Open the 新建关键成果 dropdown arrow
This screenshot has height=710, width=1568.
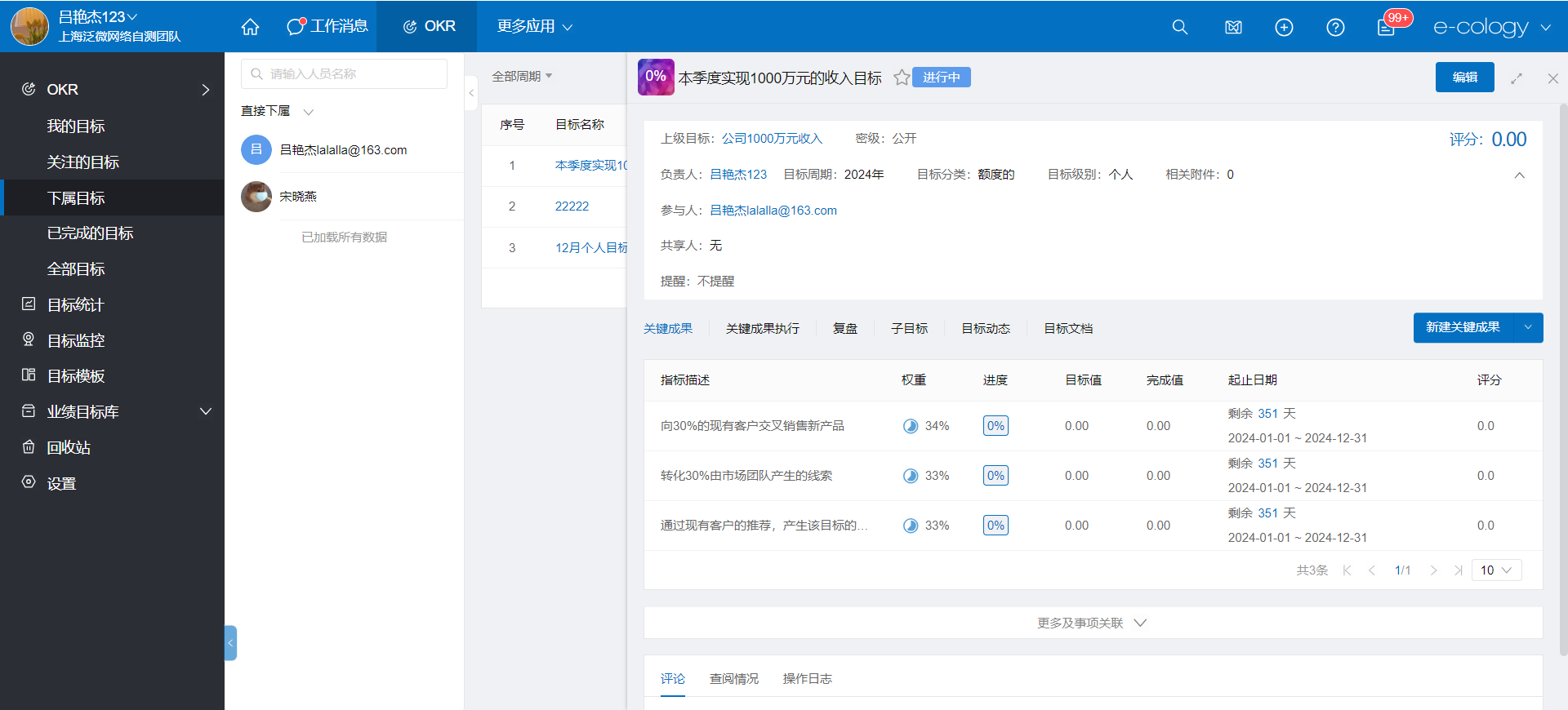tap(1528, 328)
